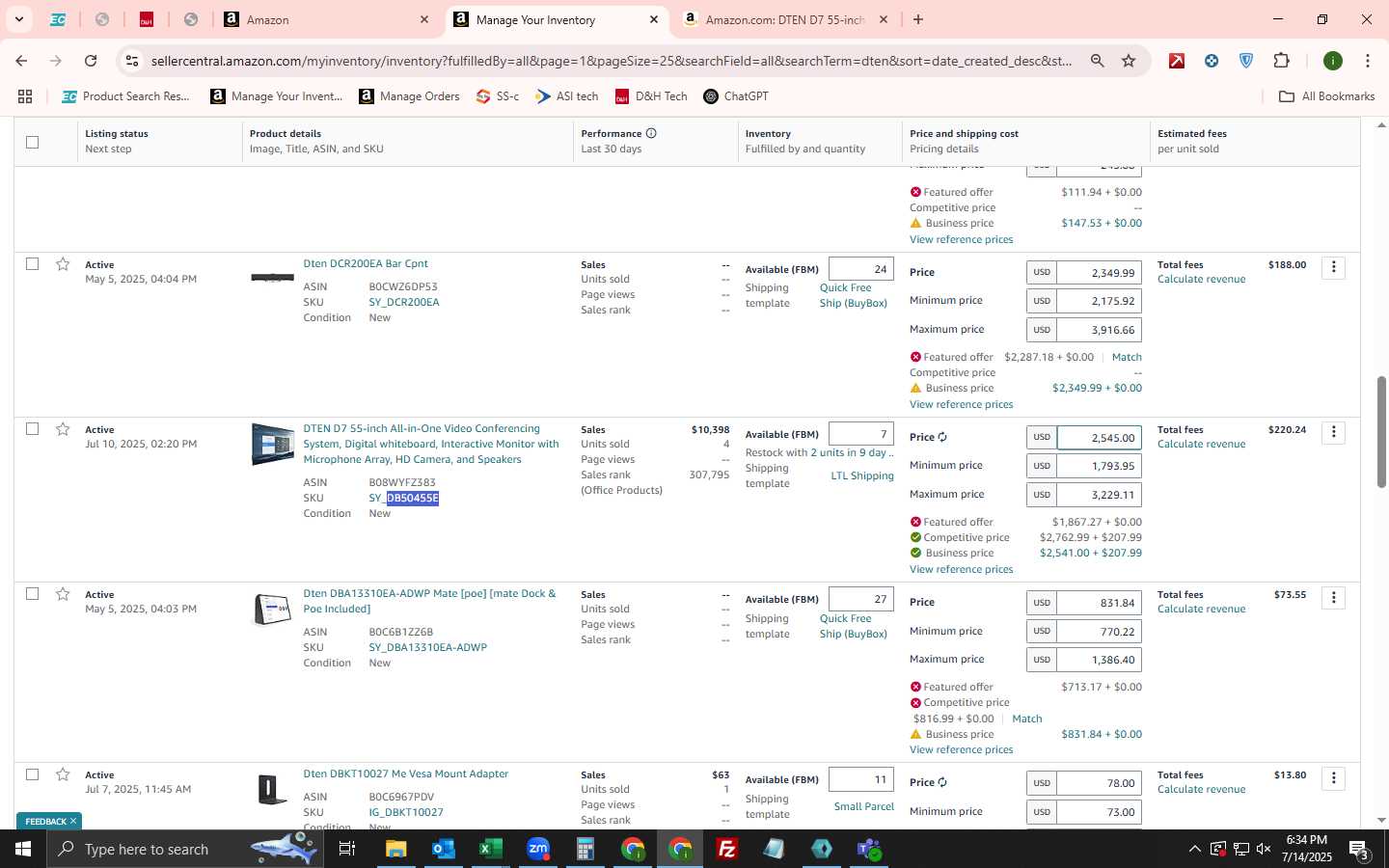This screenshot has width=1389, height=868.
Task: Edit DCR200EA available quantity field 24
Action: (861, 269)
